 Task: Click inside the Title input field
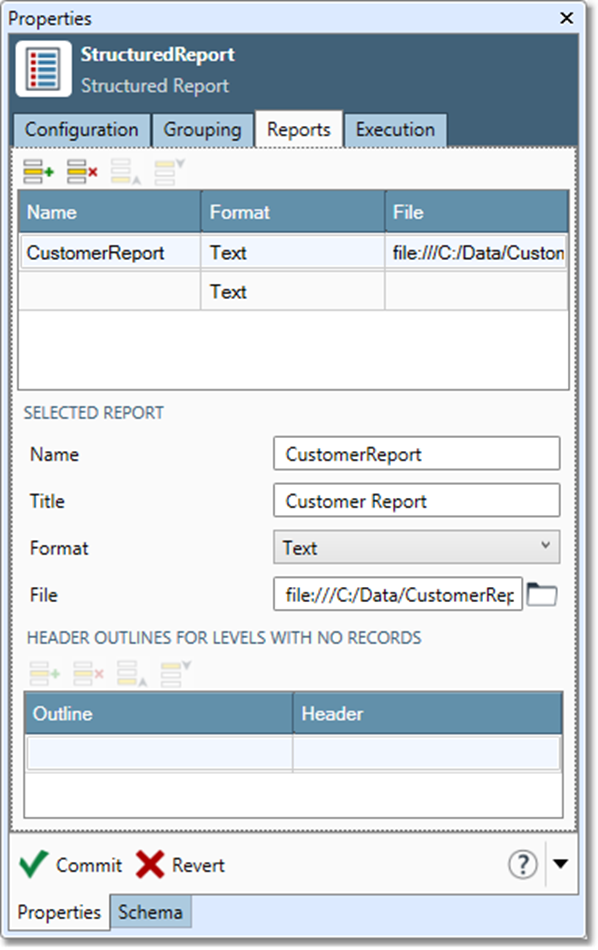(417, 500)
